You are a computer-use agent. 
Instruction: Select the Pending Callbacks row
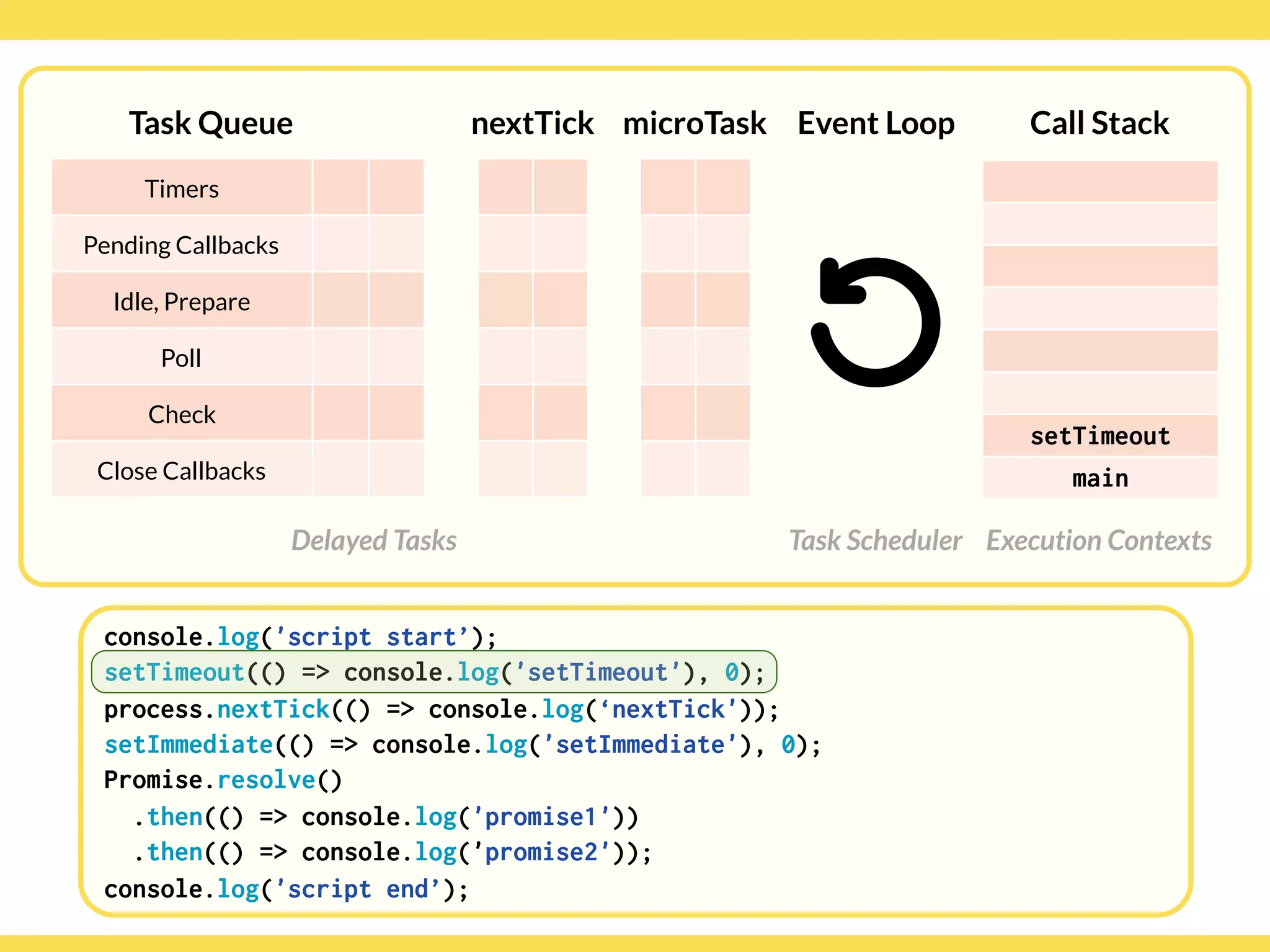[181, 245]
